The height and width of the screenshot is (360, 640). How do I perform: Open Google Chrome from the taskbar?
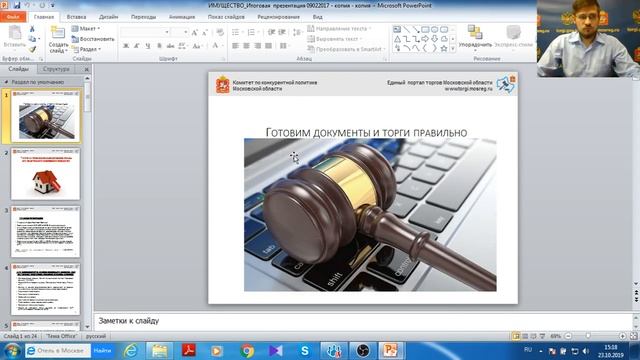(x=247, y=351)
